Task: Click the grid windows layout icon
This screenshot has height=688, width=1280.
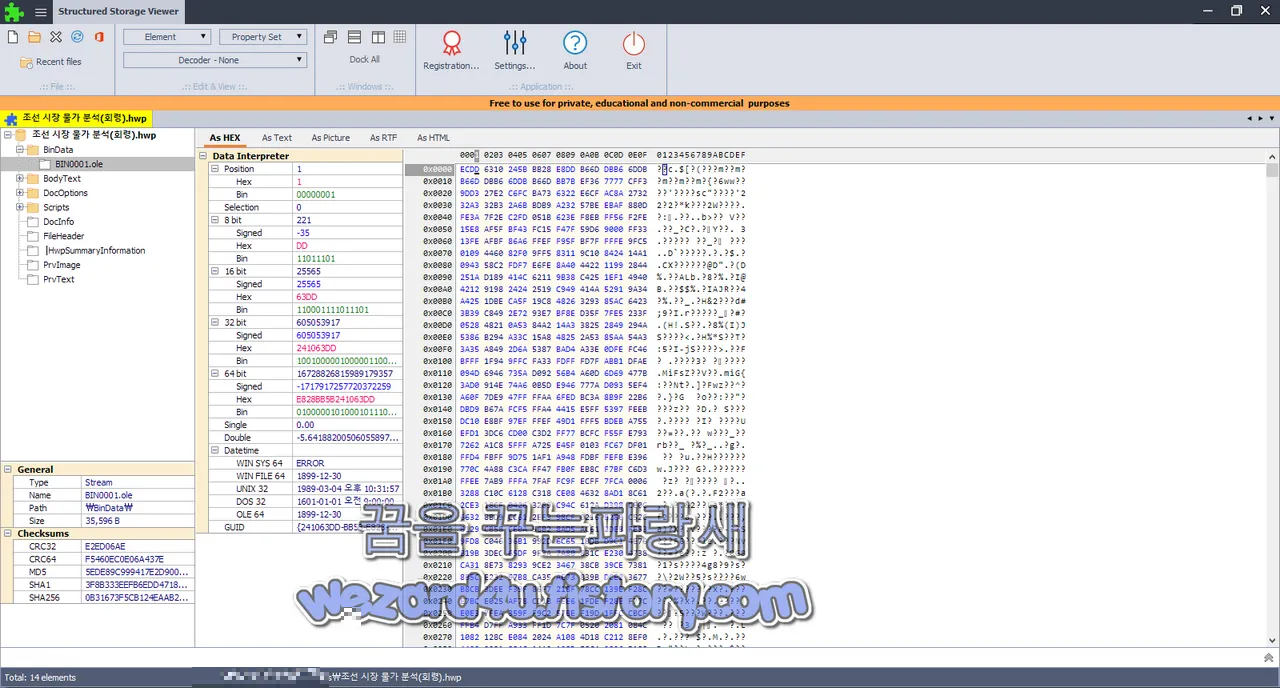Action: tap(400, 37)
